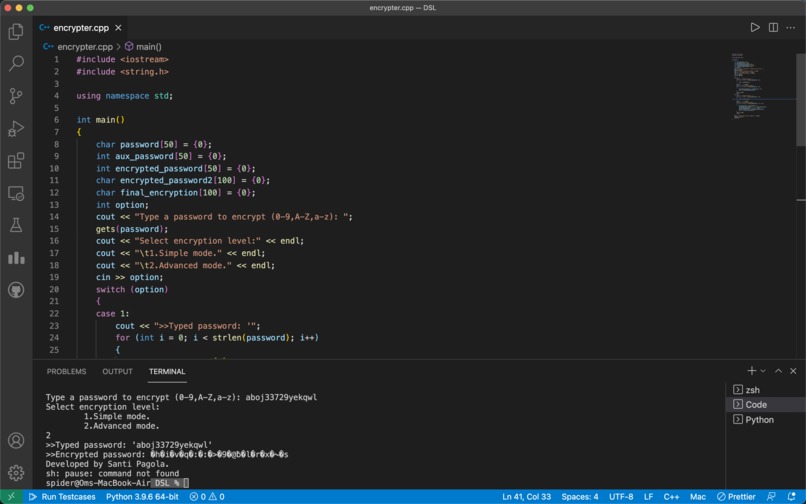Screen dimensions: 806x504
Task: Click Run Testcases in status bar
Action: click(62, 496)
